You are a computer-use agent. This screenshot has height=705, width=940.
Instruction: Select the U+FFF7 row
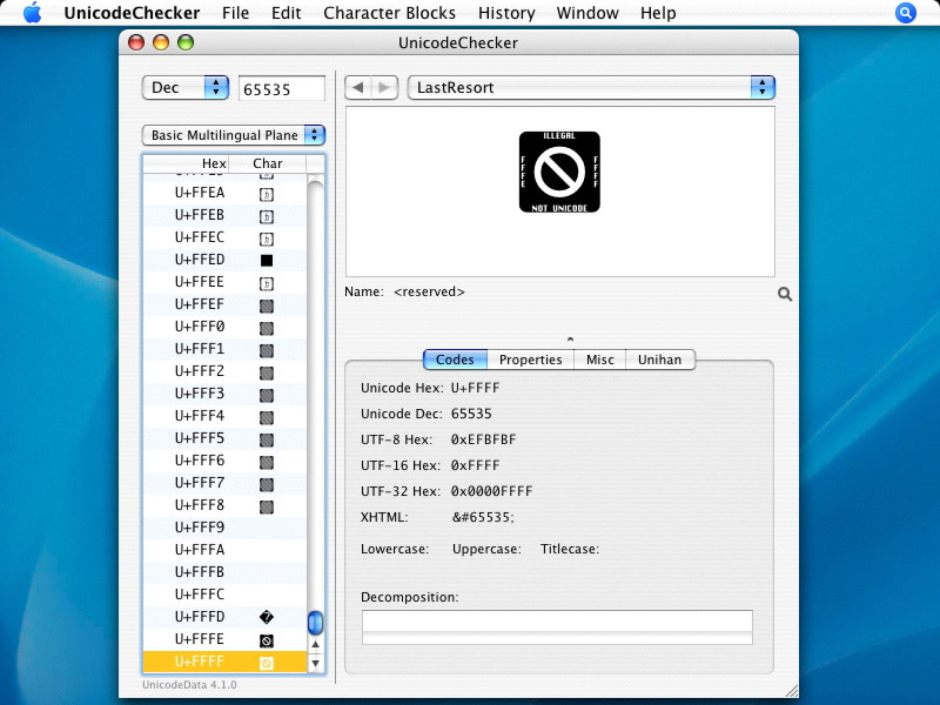pyautogui.click(x=225, y=483)
